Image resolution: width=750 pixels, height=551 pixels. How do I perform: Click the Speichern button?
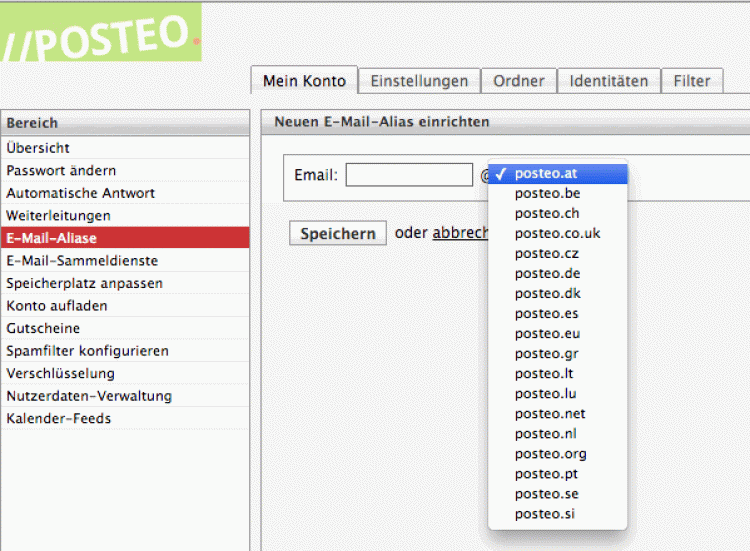pos(338,233)
